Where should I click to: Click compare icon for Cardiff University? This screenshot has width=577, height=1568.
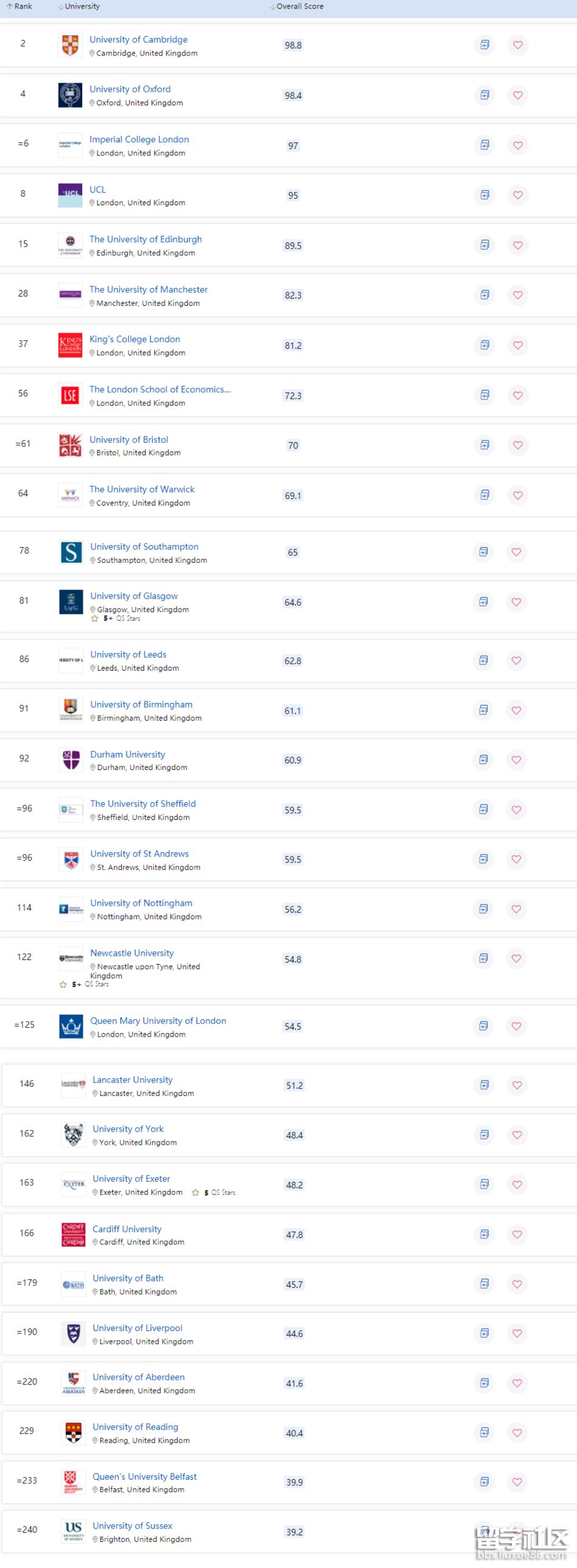(484, 1234)
